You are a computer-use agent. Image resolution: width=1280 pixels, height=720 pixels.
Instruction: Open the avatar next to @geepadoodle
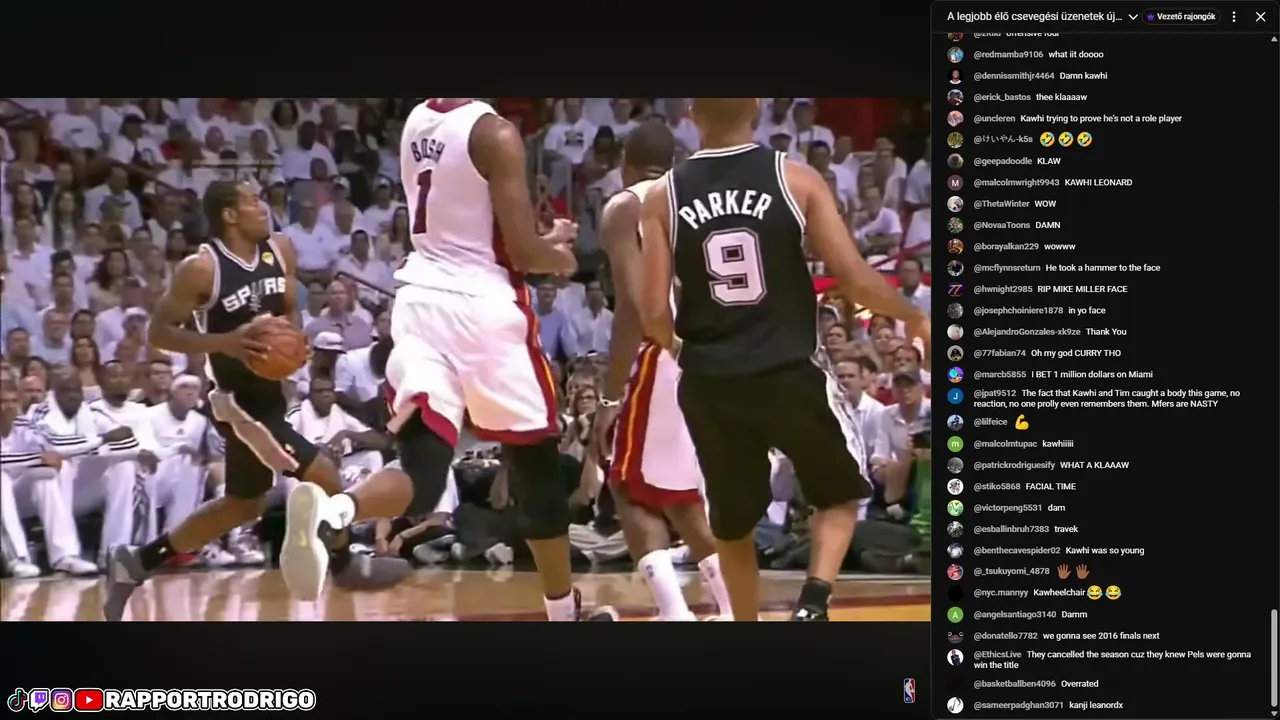pyautogui.click(x=955, y=161)
